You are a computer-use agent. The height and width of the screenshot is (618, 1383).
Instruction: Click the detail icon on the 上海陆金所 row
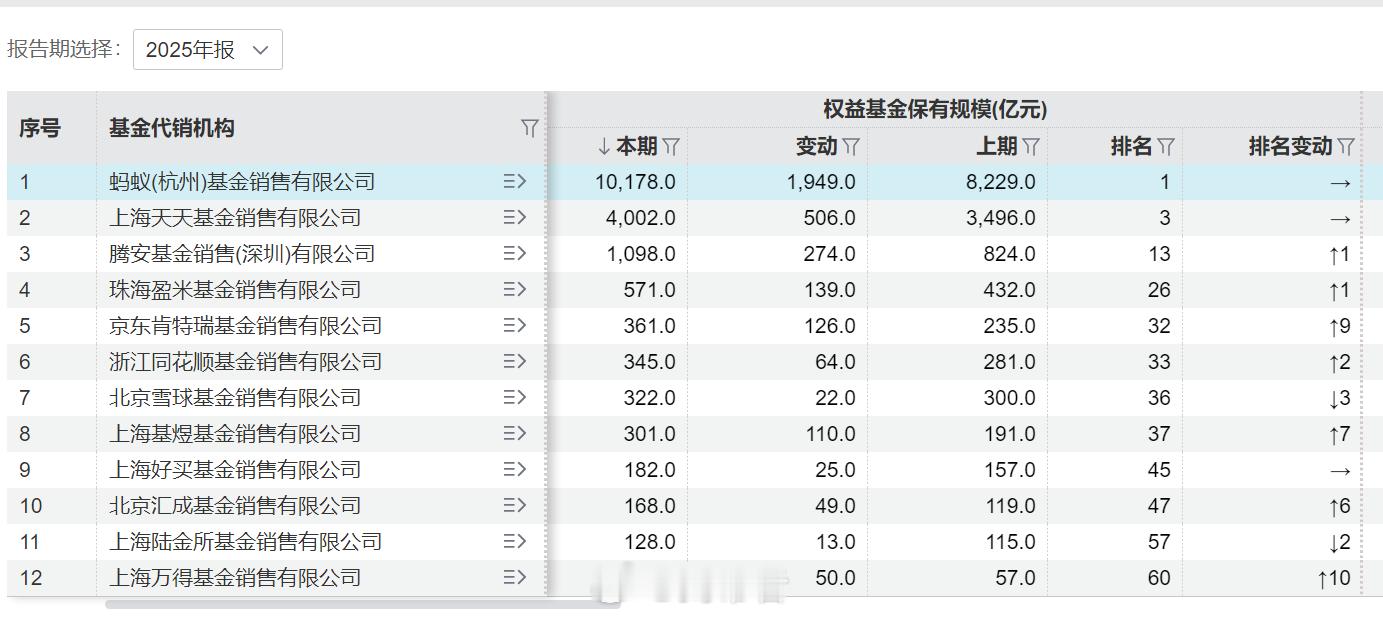pos(514,541)
